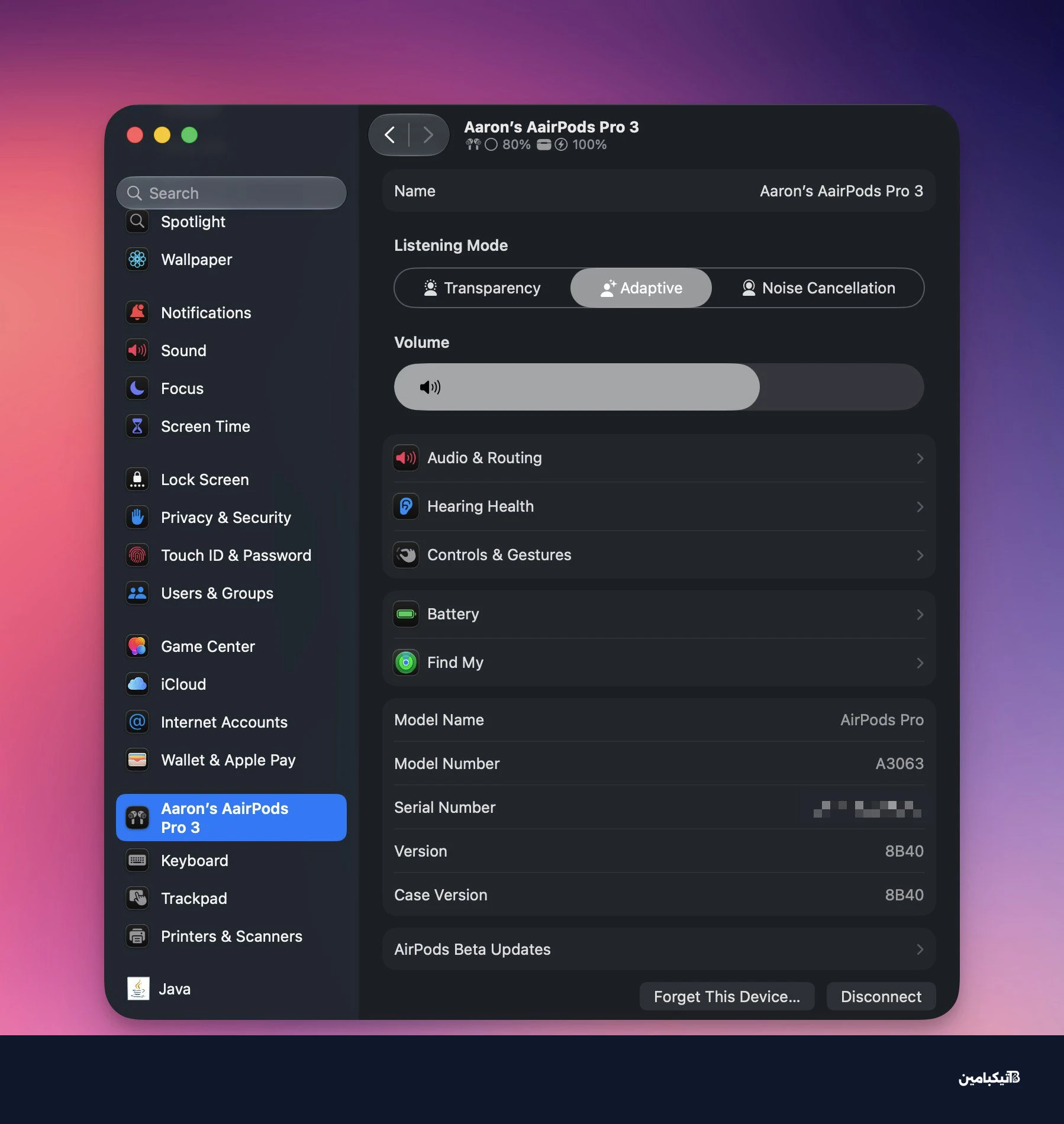Go back with the left arrow
This screenshot has height=1124, width=1064.
point(389,135)
